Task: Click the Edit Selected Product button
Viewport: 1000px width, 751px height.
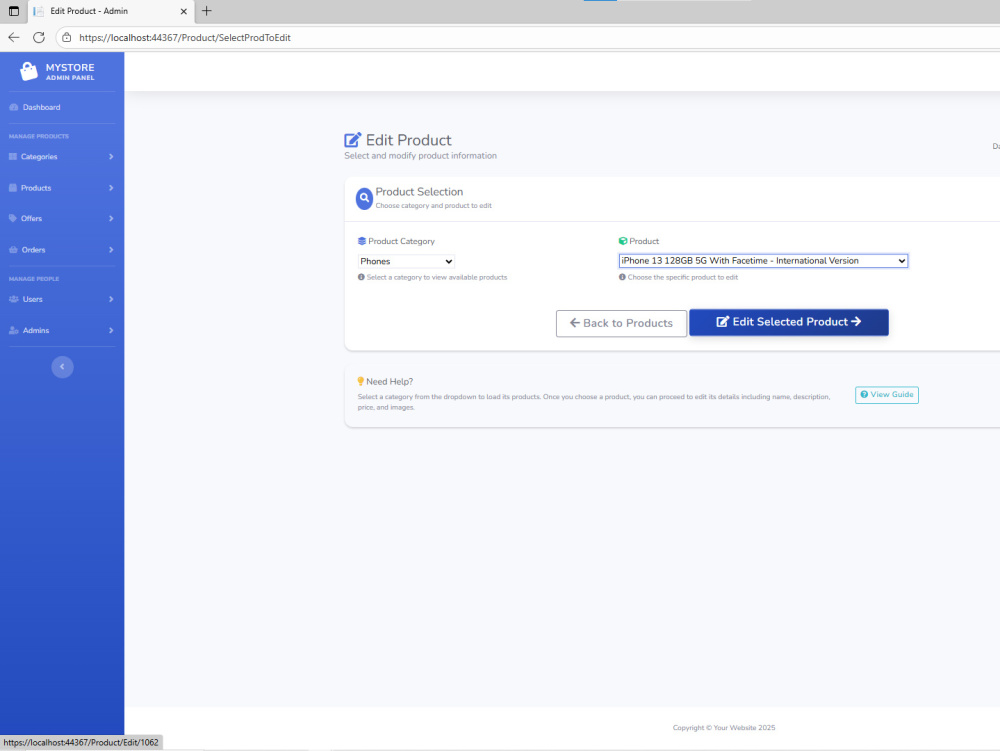Action: [789, 322]
